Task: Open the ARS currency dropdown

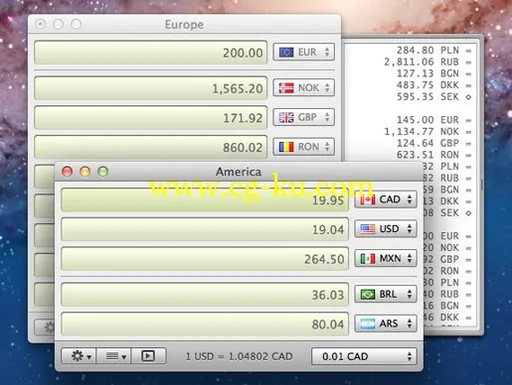Action: [x=385, y=324]
